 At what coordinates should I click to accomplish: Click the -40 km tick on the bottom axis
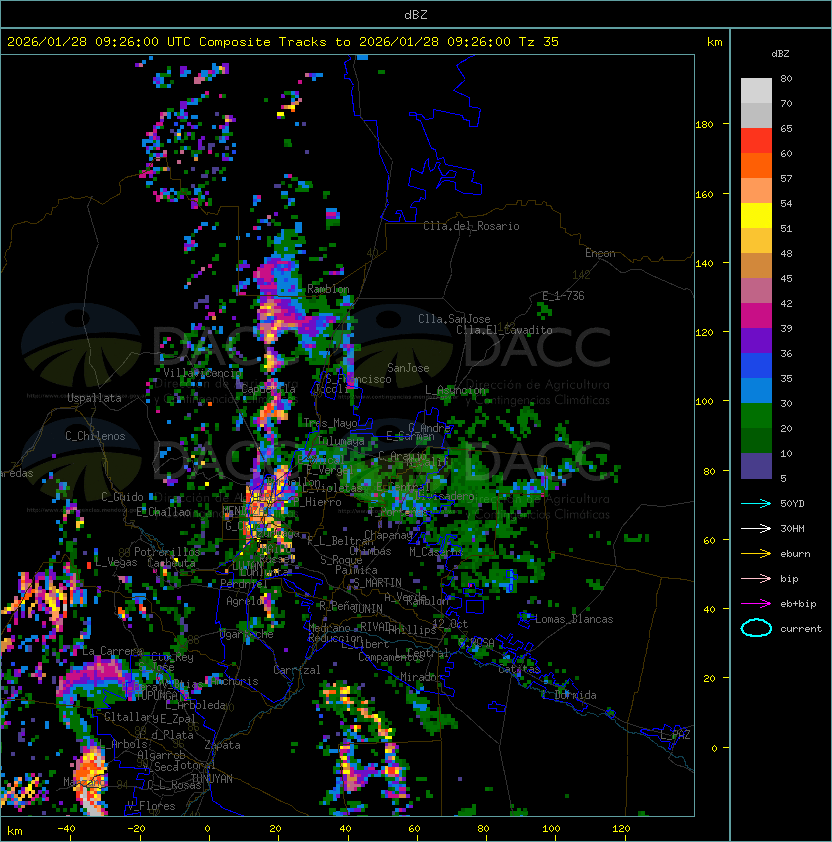coord(66,829)
